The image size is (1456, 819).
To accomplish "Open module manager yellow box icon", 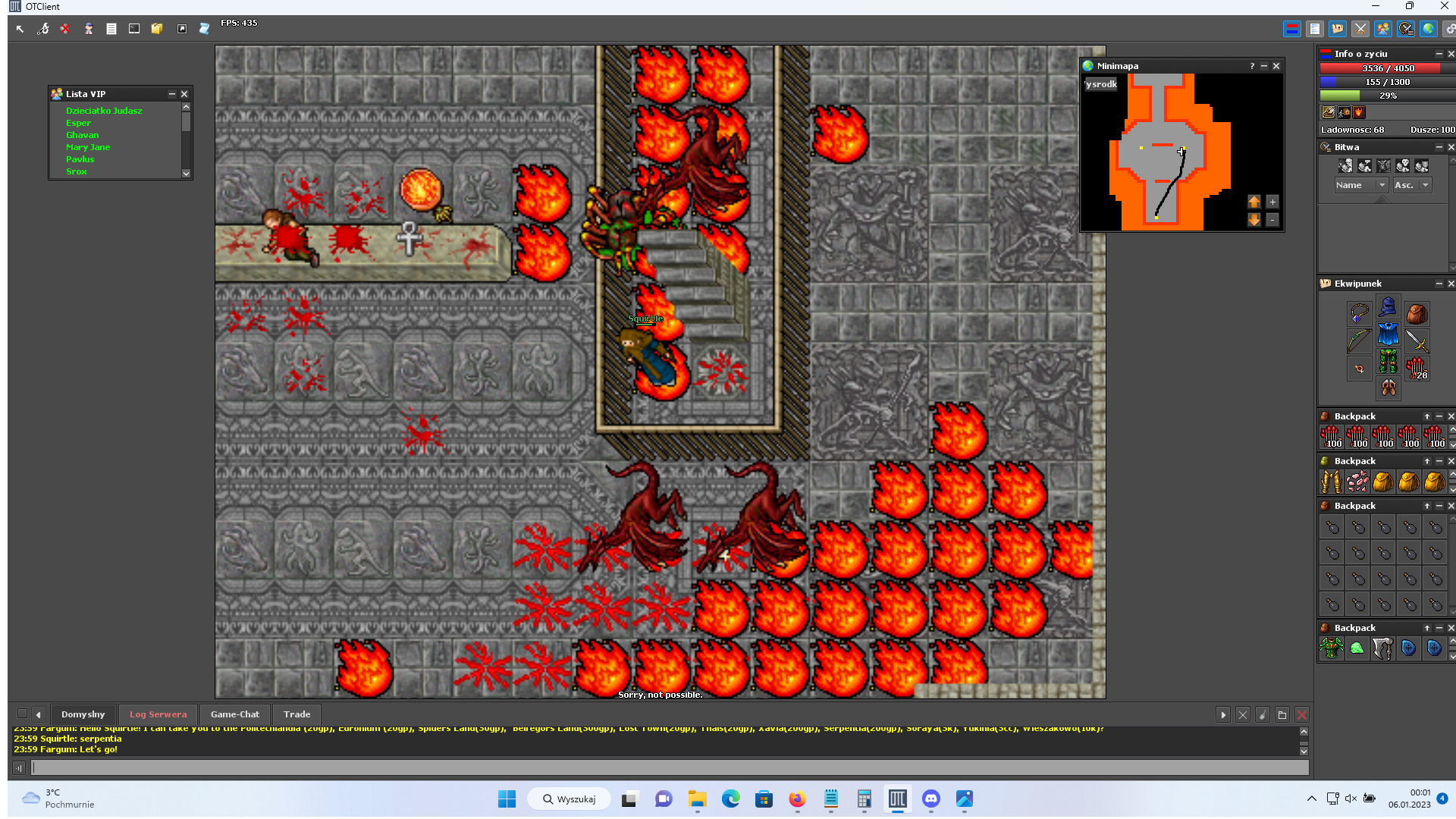I will 157,29.
